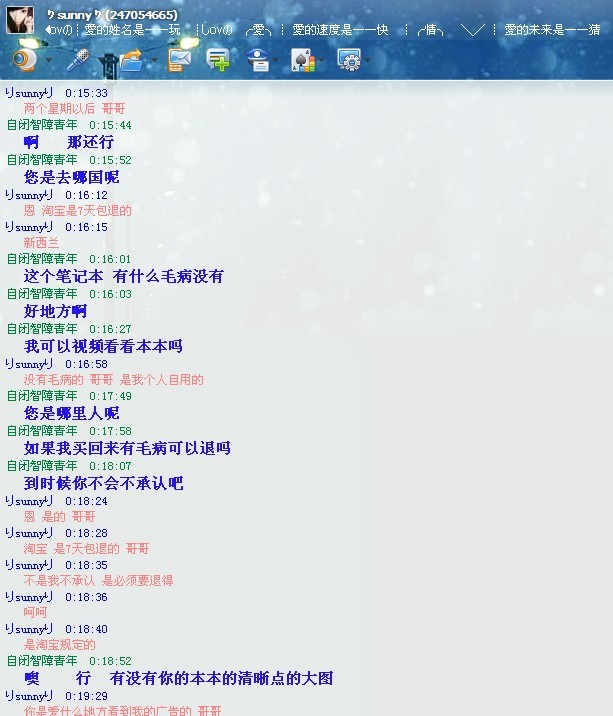Click the message "我可以视频看看本本吗"
Viewport: 613px width, 716px height.
[x=103, y=346]
